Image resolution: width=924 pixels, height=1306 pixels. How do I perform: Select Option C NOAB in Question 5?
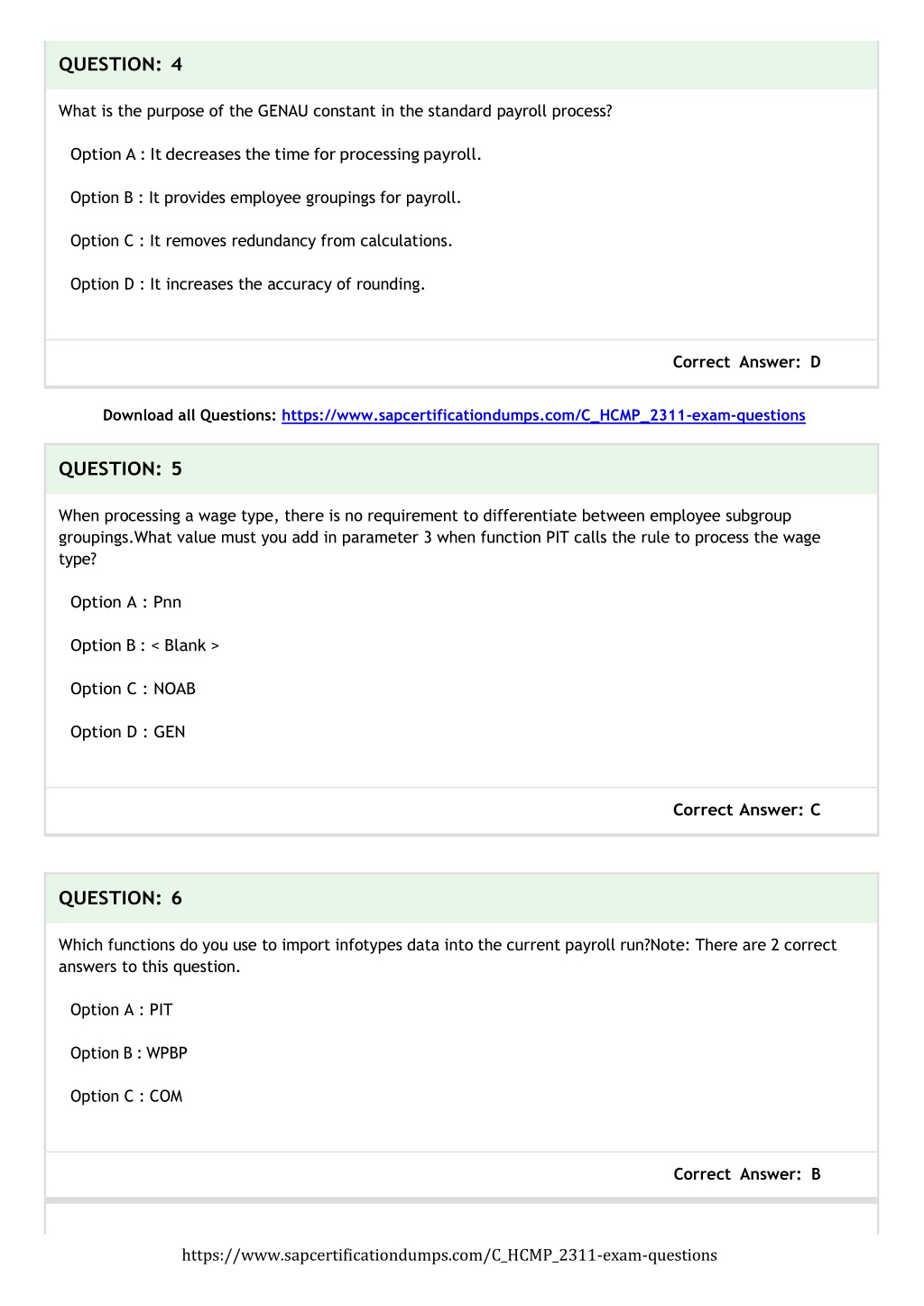coord(133,689)
